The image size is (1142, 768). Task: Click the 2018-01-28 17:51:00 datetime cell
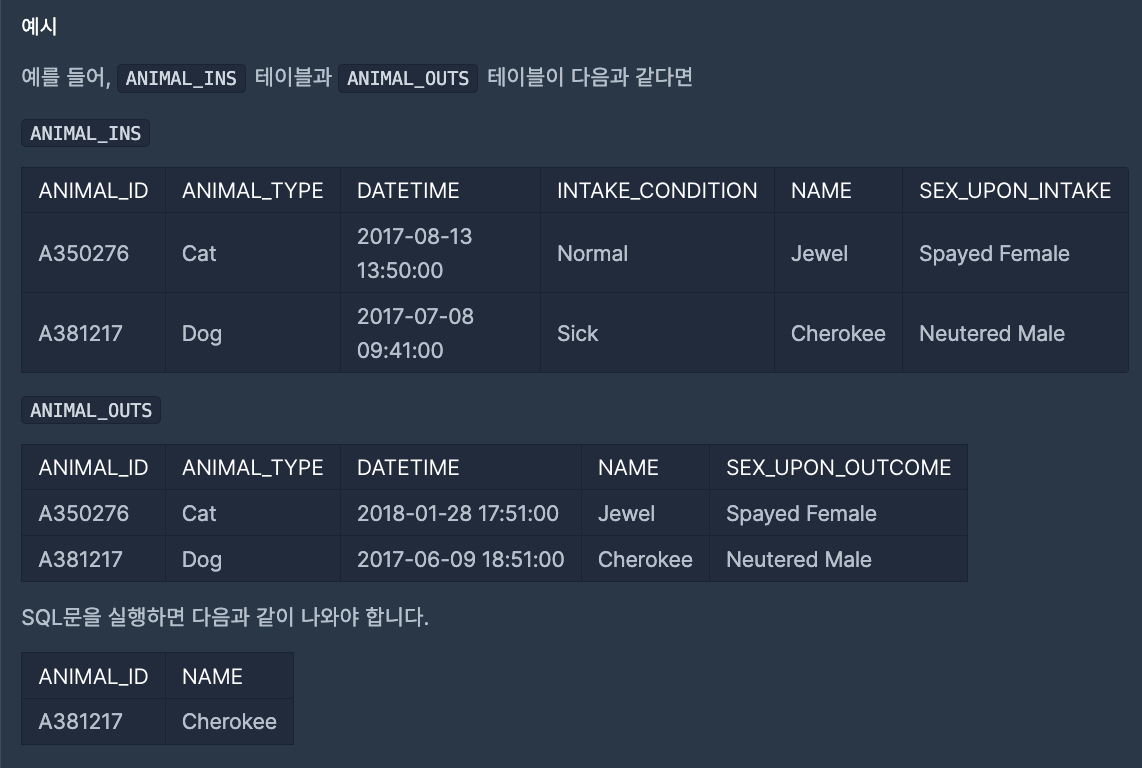(x=460, y=513)
